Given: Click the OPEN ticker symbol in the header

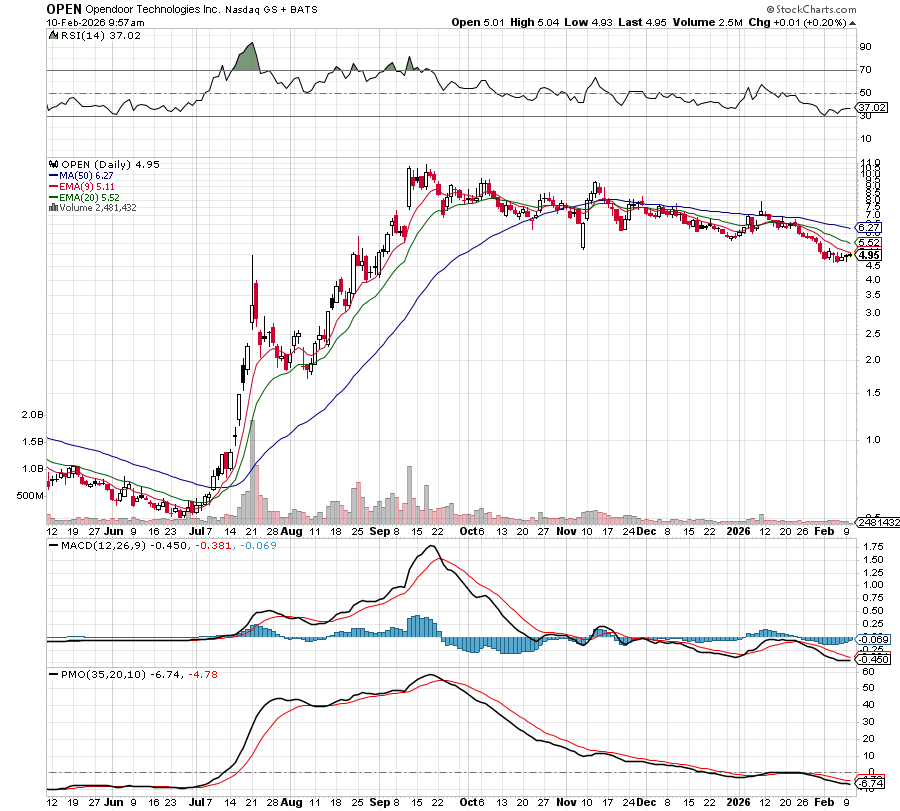Looking at the screenshot, I should [64, 9].
